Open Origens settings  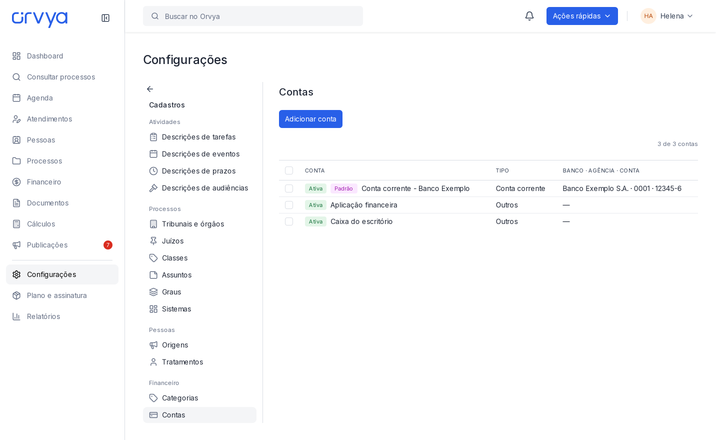click(x=199, y=345)
